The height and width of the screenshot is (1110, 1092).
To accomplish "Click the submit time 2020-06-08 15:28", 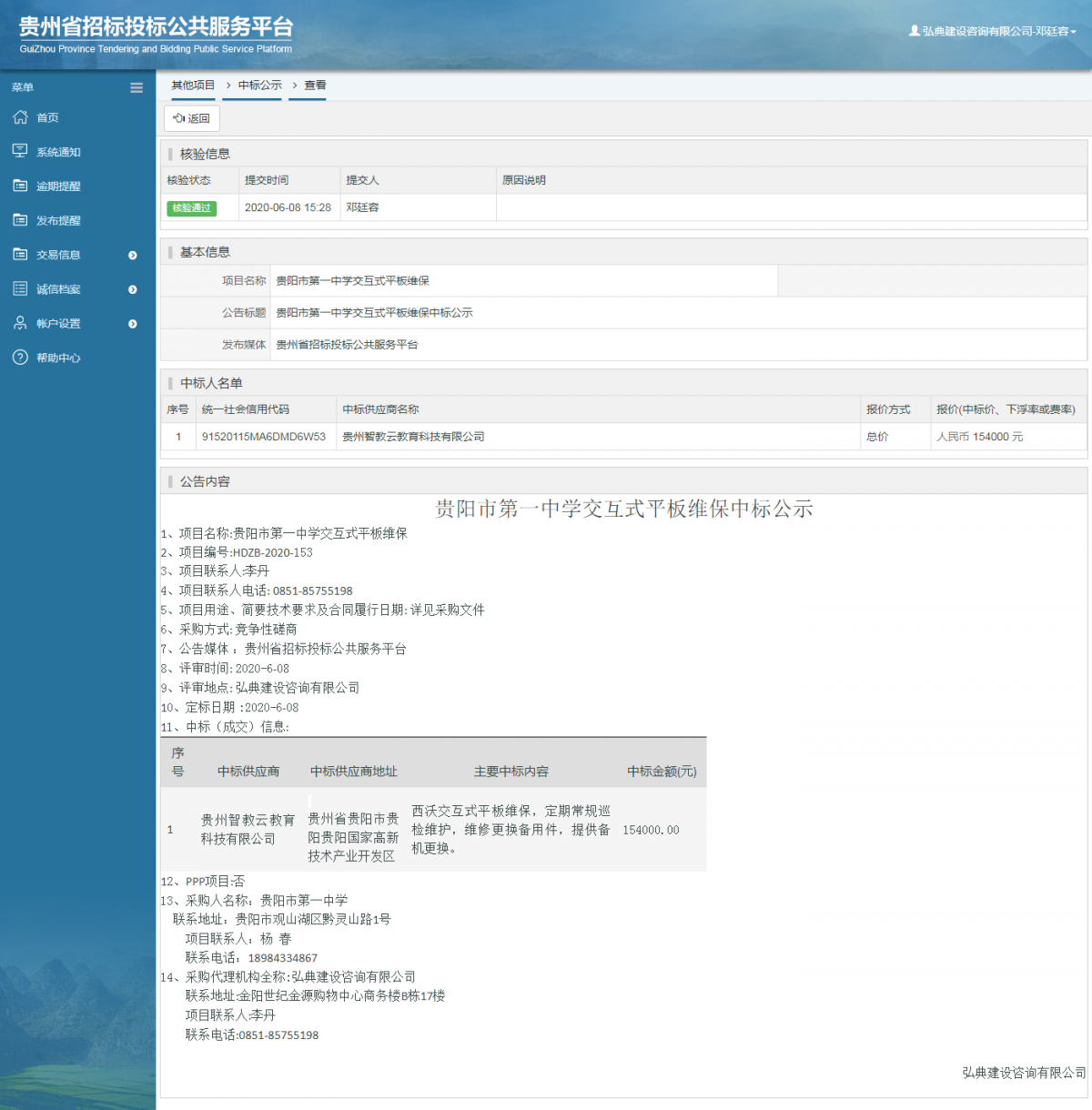I will point(288,207).
